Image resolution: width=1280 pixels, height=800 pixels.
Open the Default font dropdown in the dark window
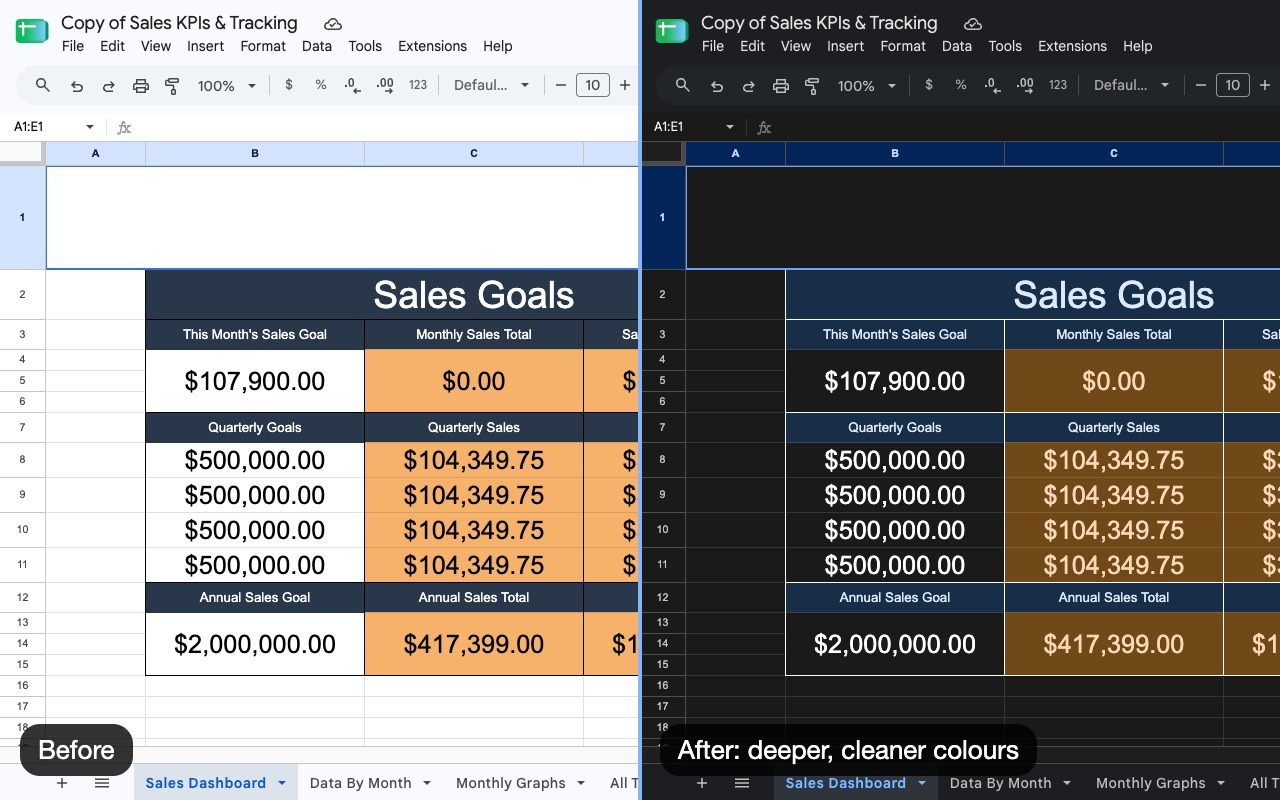coord(1131,86)
